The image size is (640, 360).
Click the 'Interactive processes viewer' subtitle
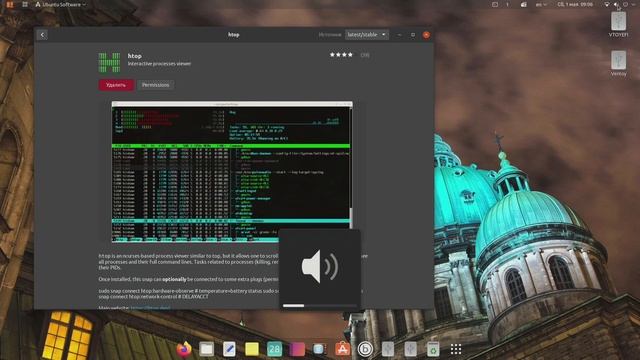(x=159, y=64)
